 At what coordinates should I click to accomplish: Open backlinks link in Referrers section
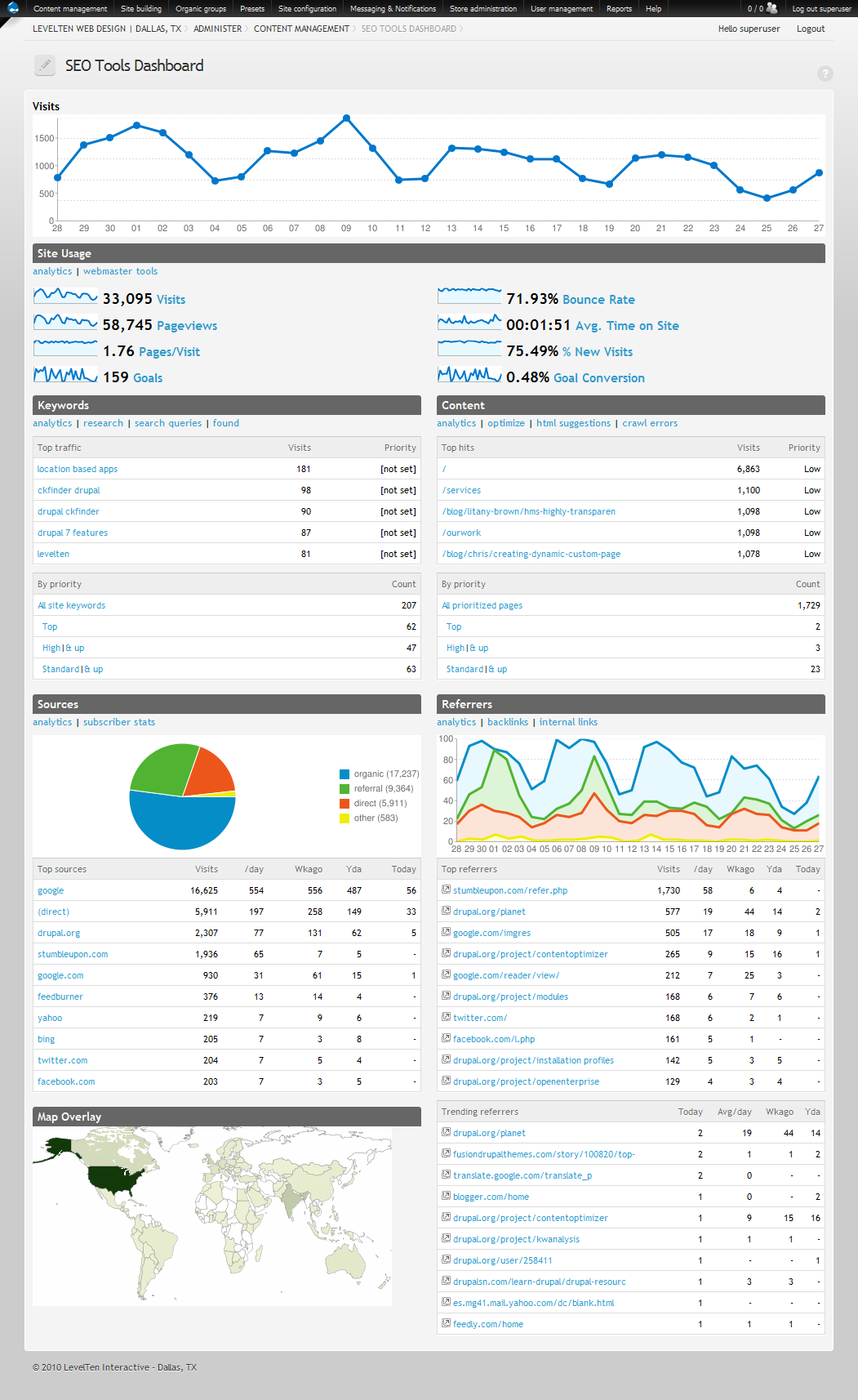(x=508, y=722)
